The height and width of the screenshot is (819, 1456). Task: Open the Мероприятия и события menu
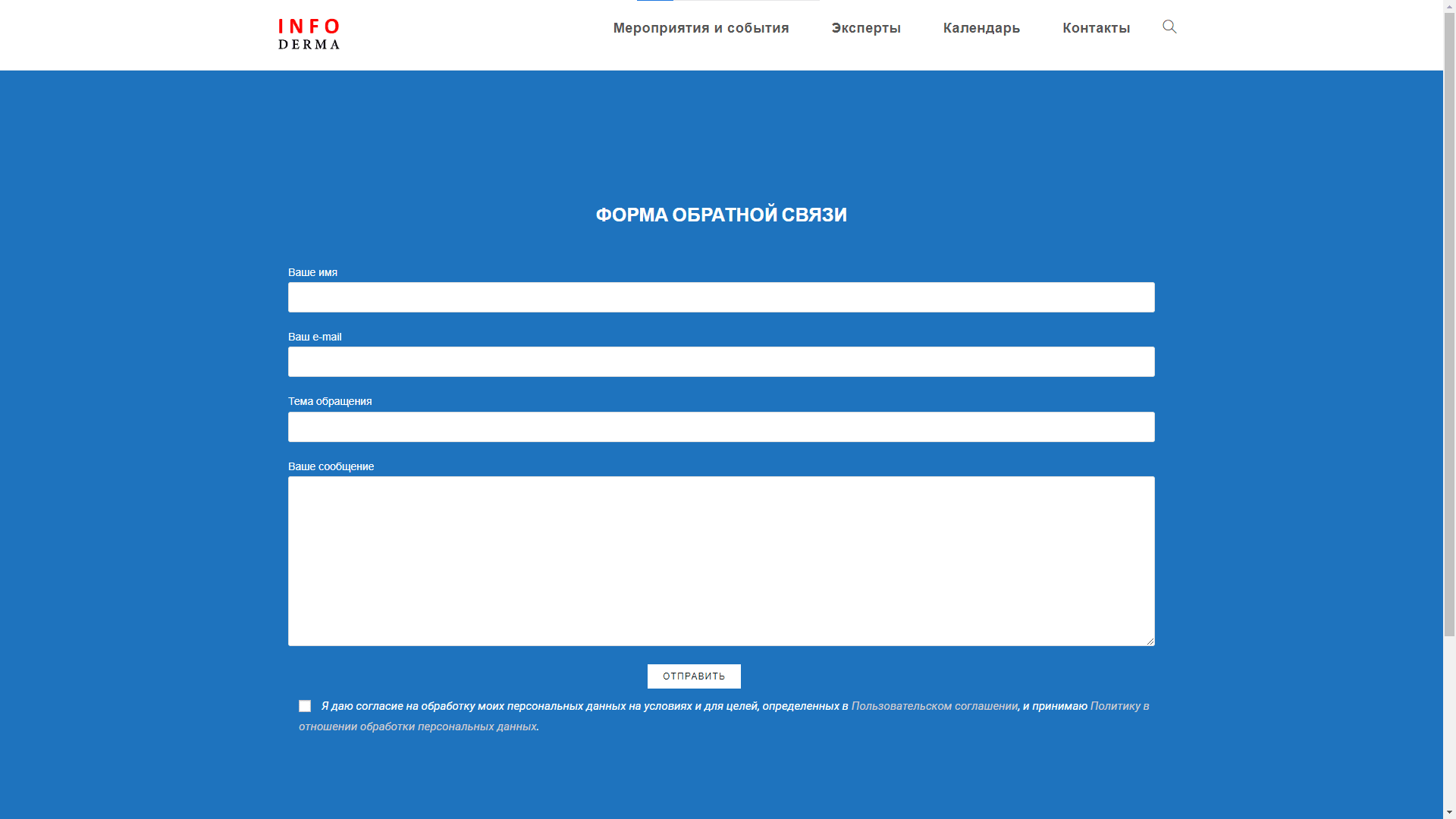click(701, 28)
